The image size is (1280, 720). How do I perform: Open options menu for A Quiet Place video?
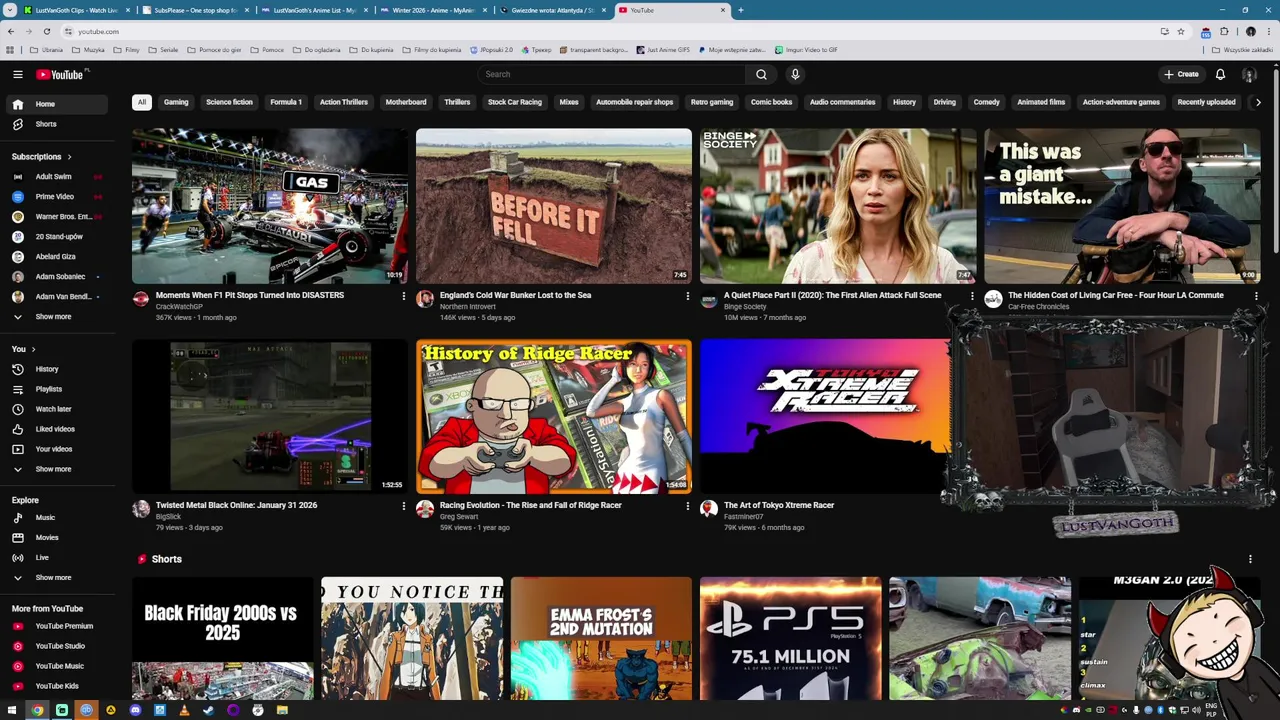(x=971, y=296)
